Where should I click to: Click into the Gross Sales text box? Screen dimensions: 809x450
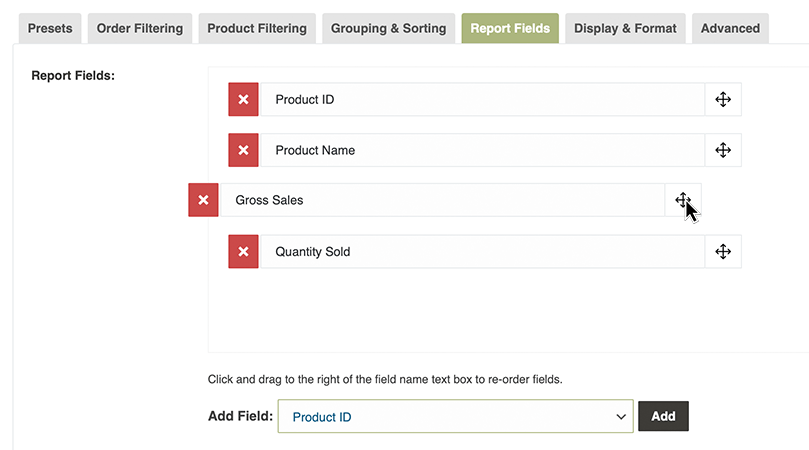coord(440,200)
